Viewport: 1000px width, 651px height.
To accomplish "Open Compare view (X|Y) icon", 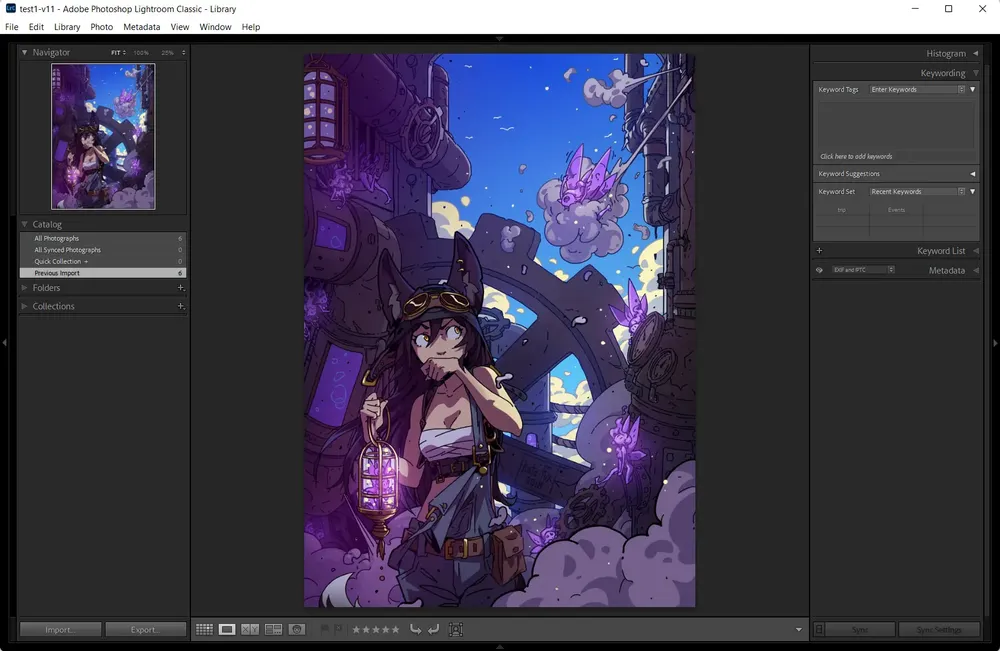I will [250, 629].
